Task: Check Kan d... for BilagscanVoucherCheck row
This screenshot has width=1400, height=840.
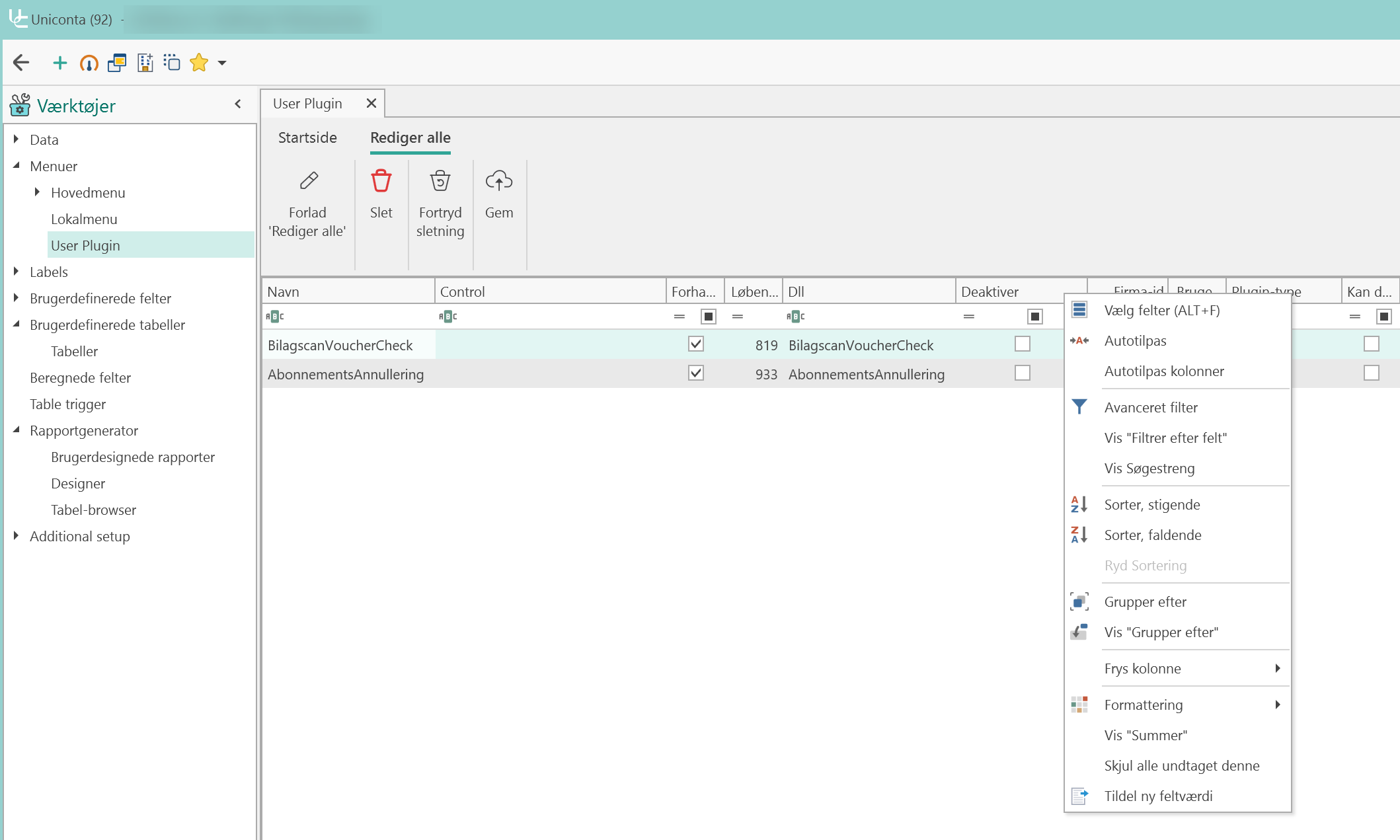Action: [x=1372, y=344]
